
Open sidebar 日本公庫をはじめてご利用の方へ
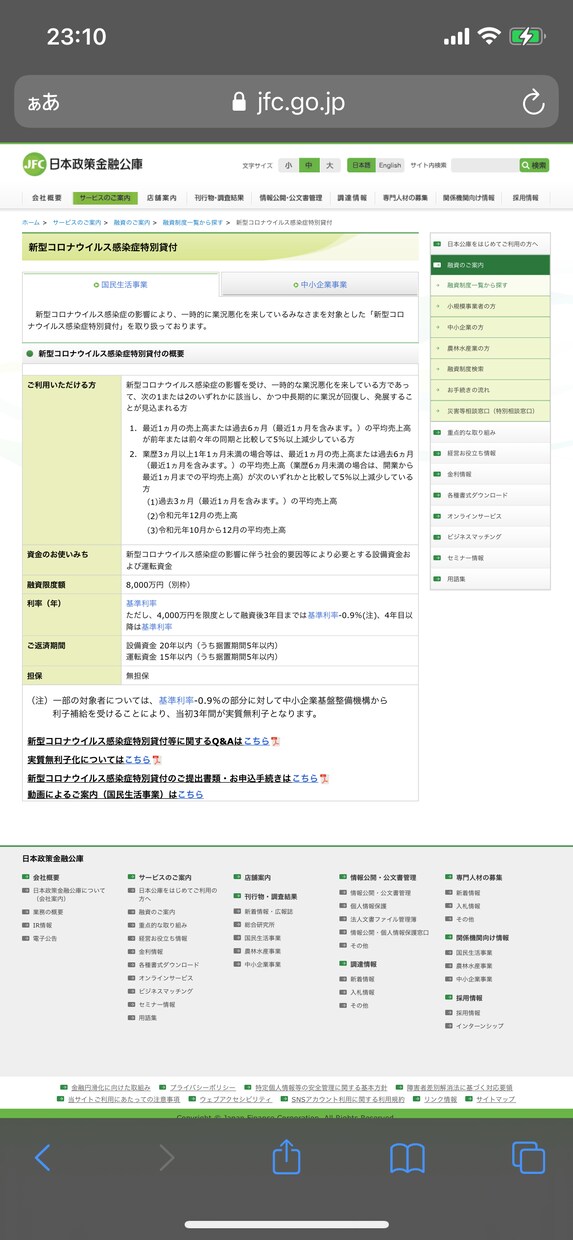(x=489, y=244)
